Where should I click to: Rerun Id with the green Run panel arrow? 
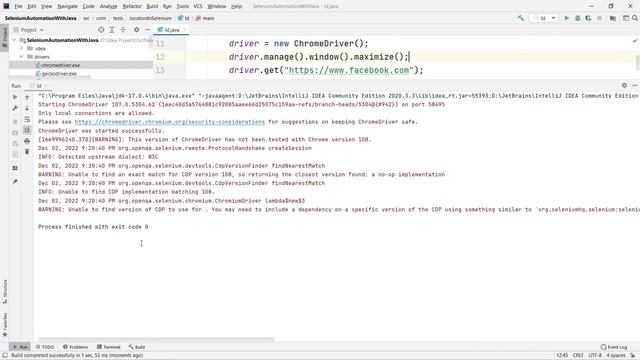15,97
